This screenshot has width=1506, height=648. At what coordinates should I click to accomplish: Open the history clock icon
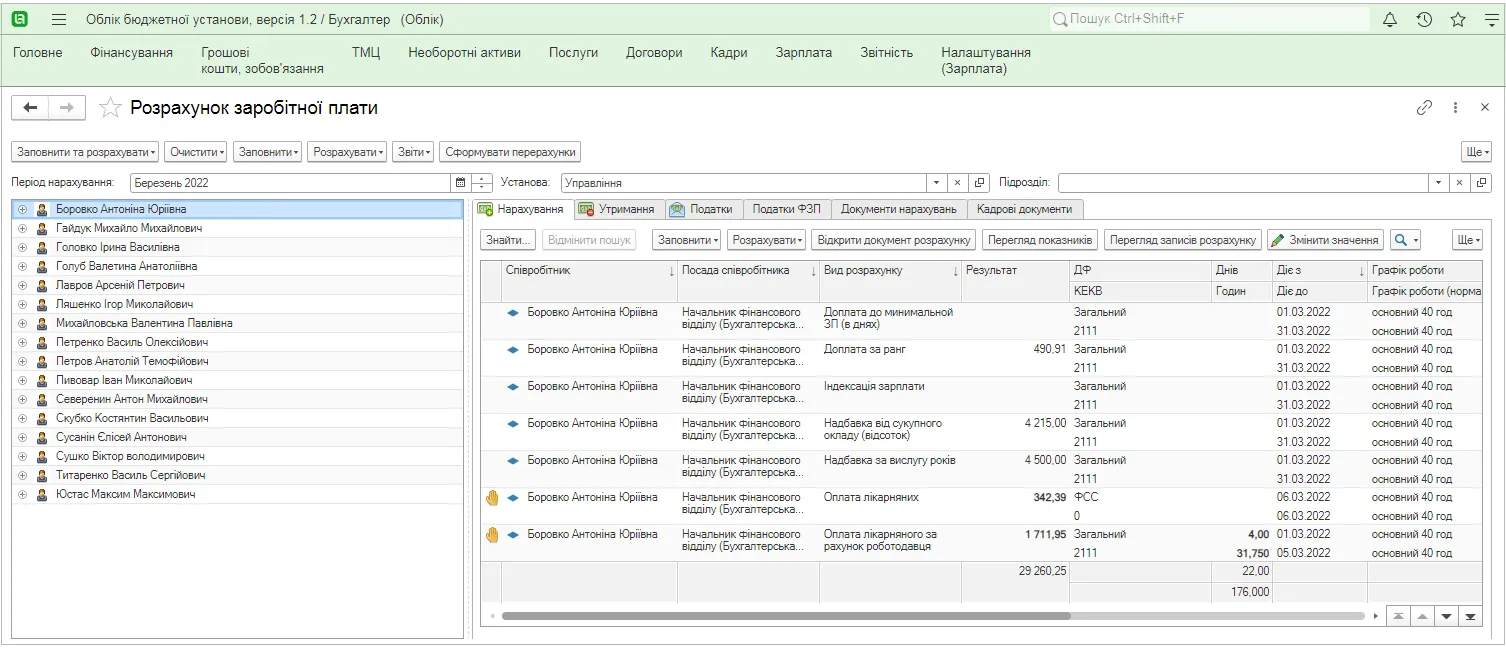pos(1424,19)
